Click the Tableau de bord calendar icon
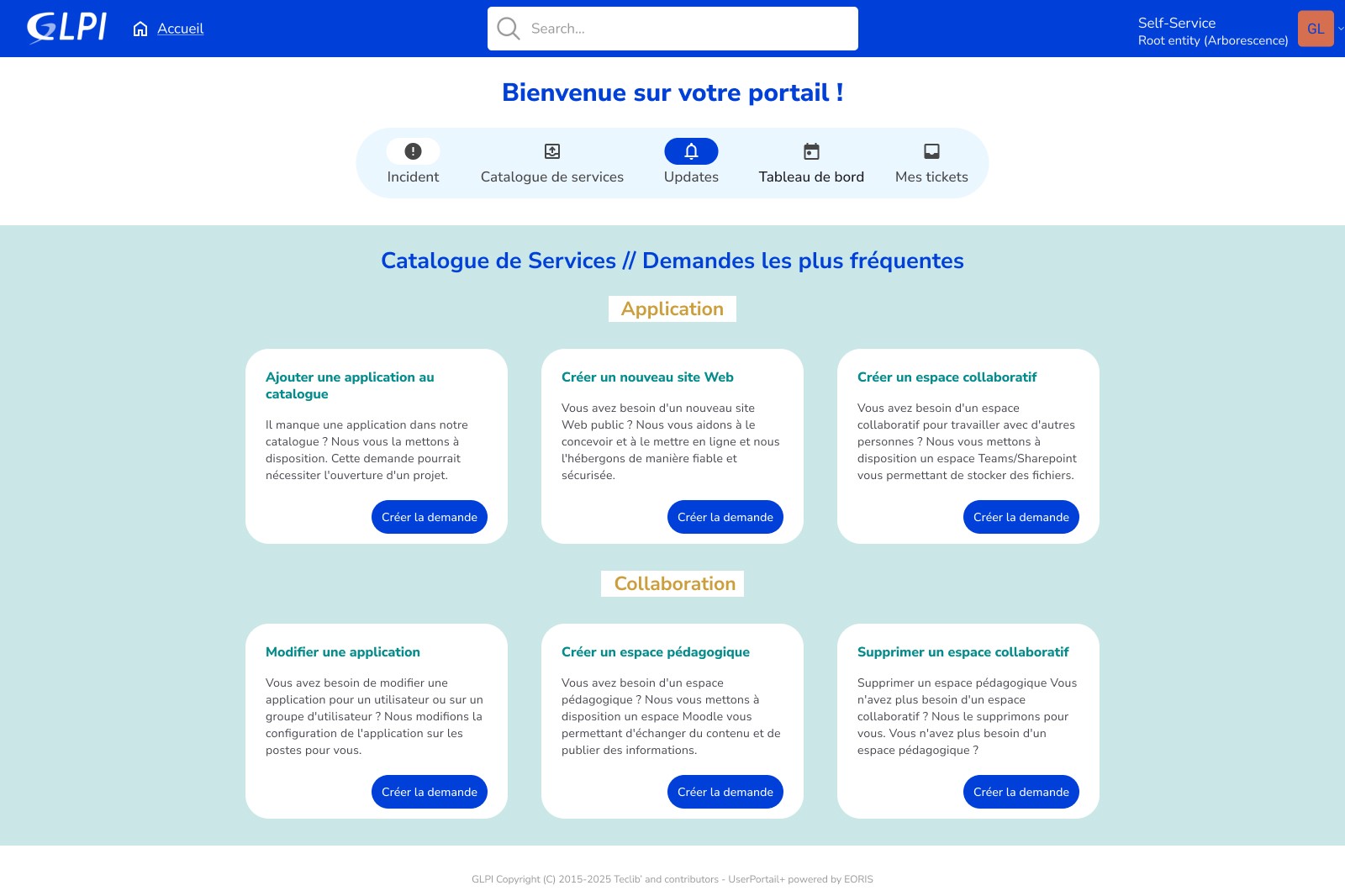The height and width of the screenshot is (896, 1345). click(x=811, y=151)
